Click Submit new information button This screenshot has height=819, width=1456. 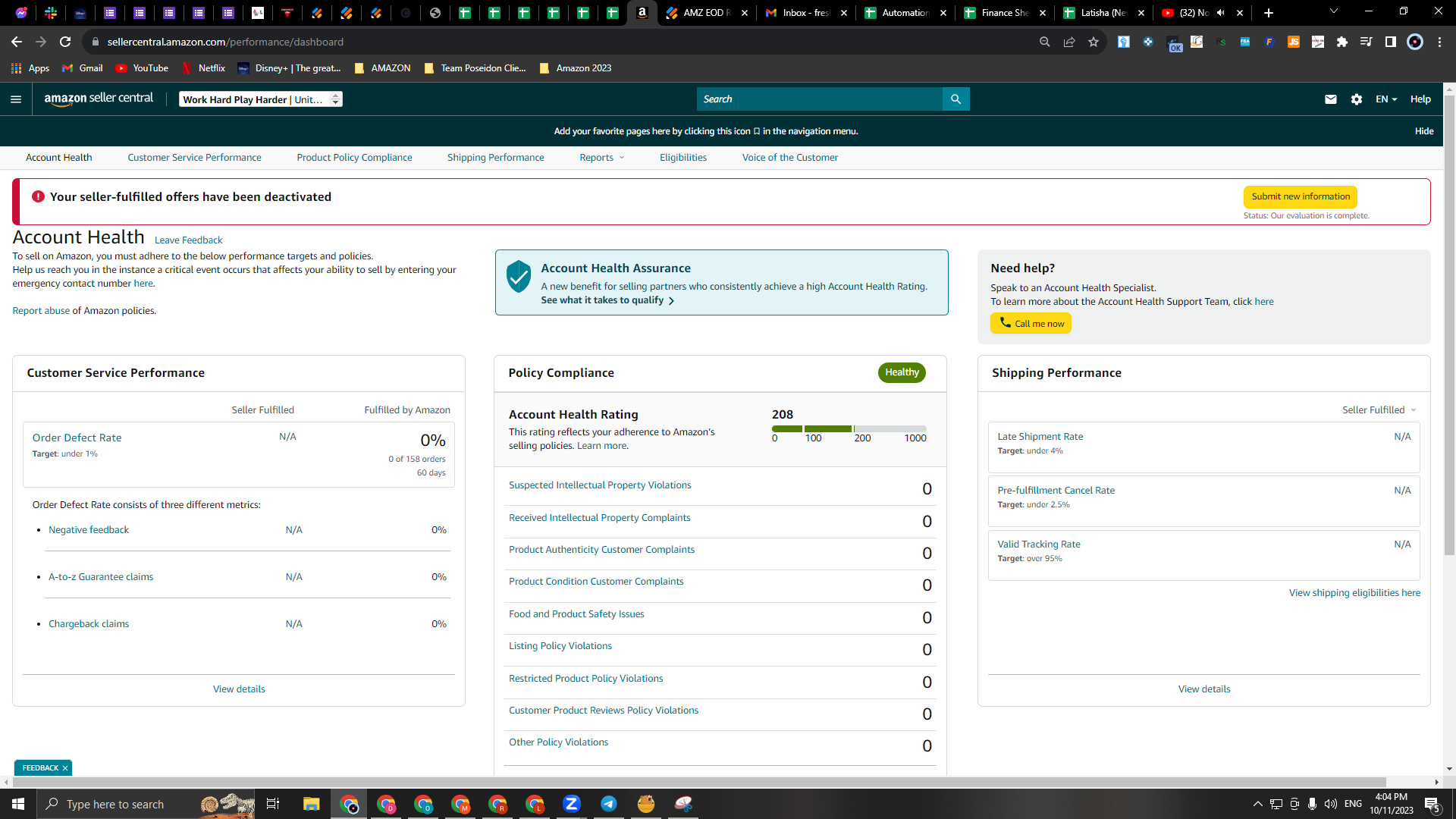[1300, 196]
